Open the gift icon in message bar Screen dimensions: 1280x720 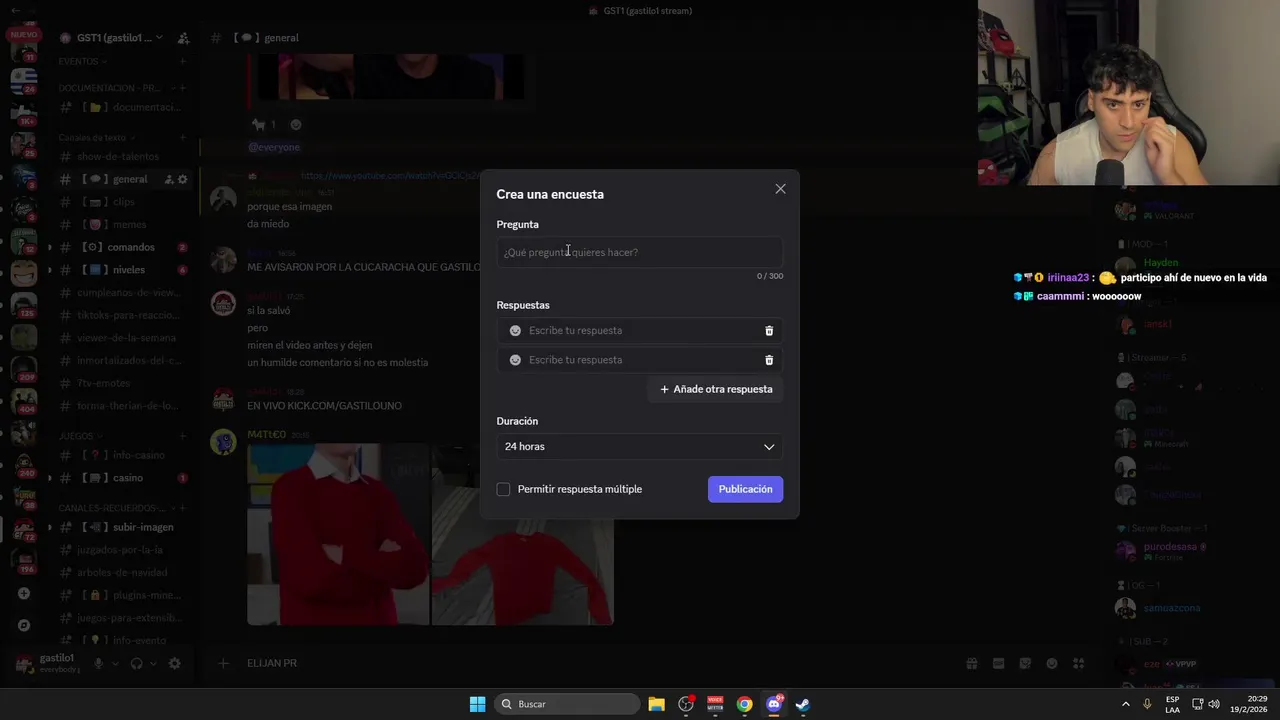[x=971, y=663]
